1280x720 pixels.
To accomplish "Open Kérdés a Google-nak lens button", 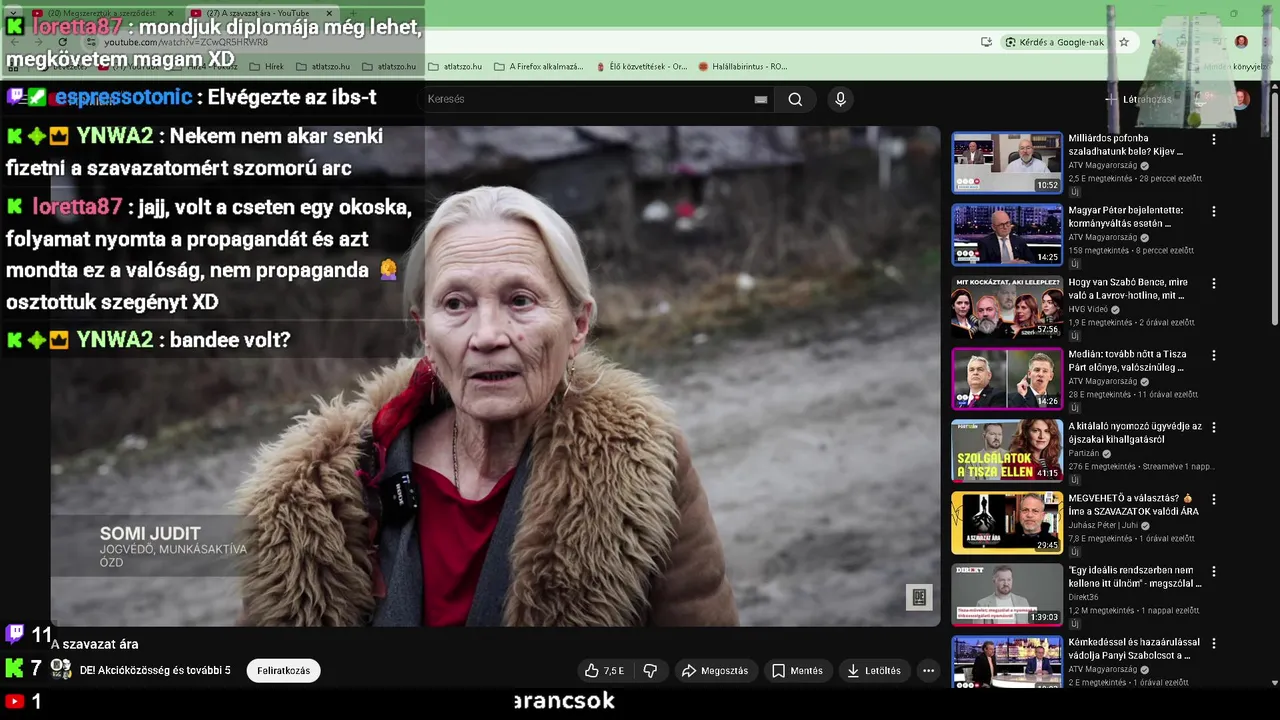I will point(1055,42).
